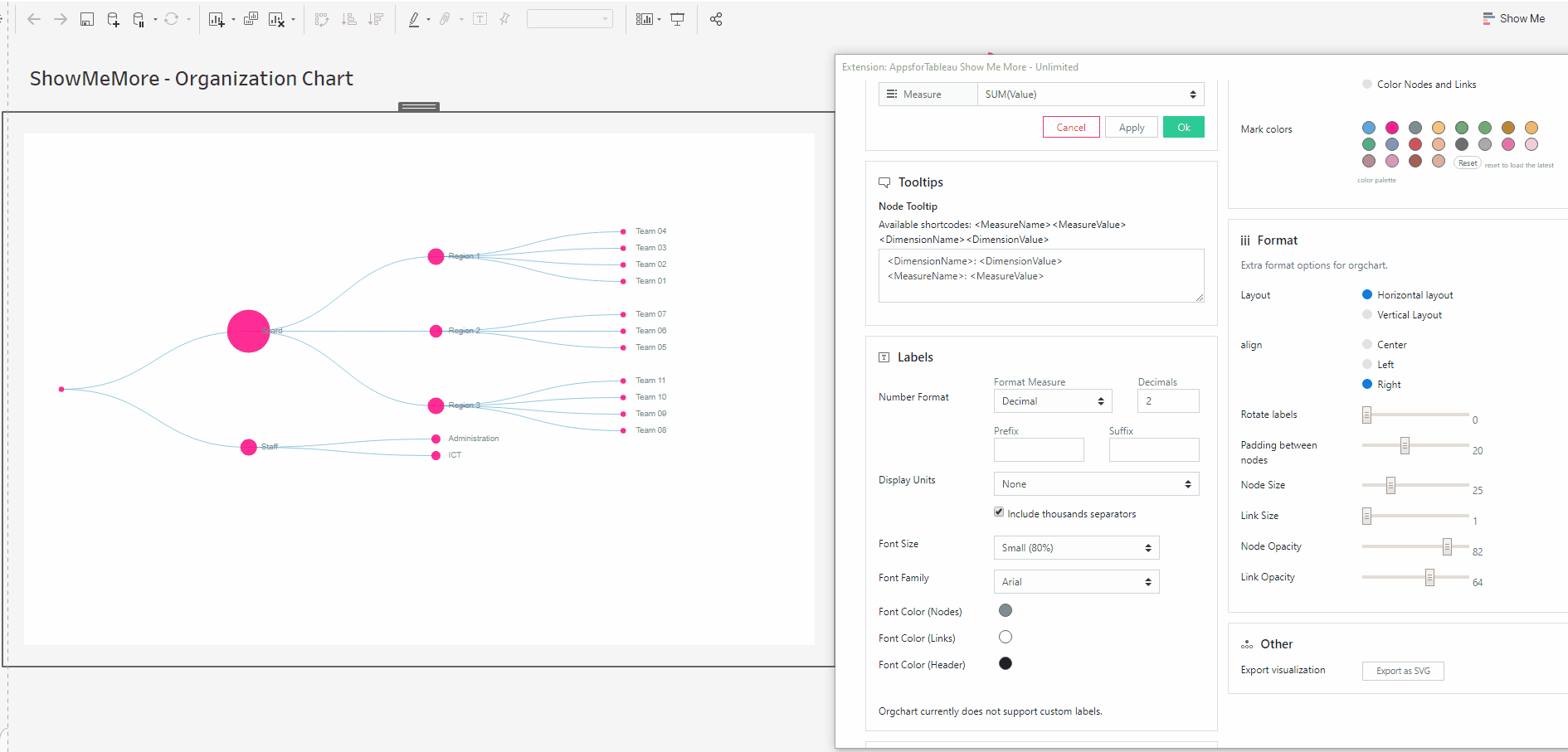Click the Group members paperclip icon
Screen dimensions: 1568x752
(x=446, y=19)
